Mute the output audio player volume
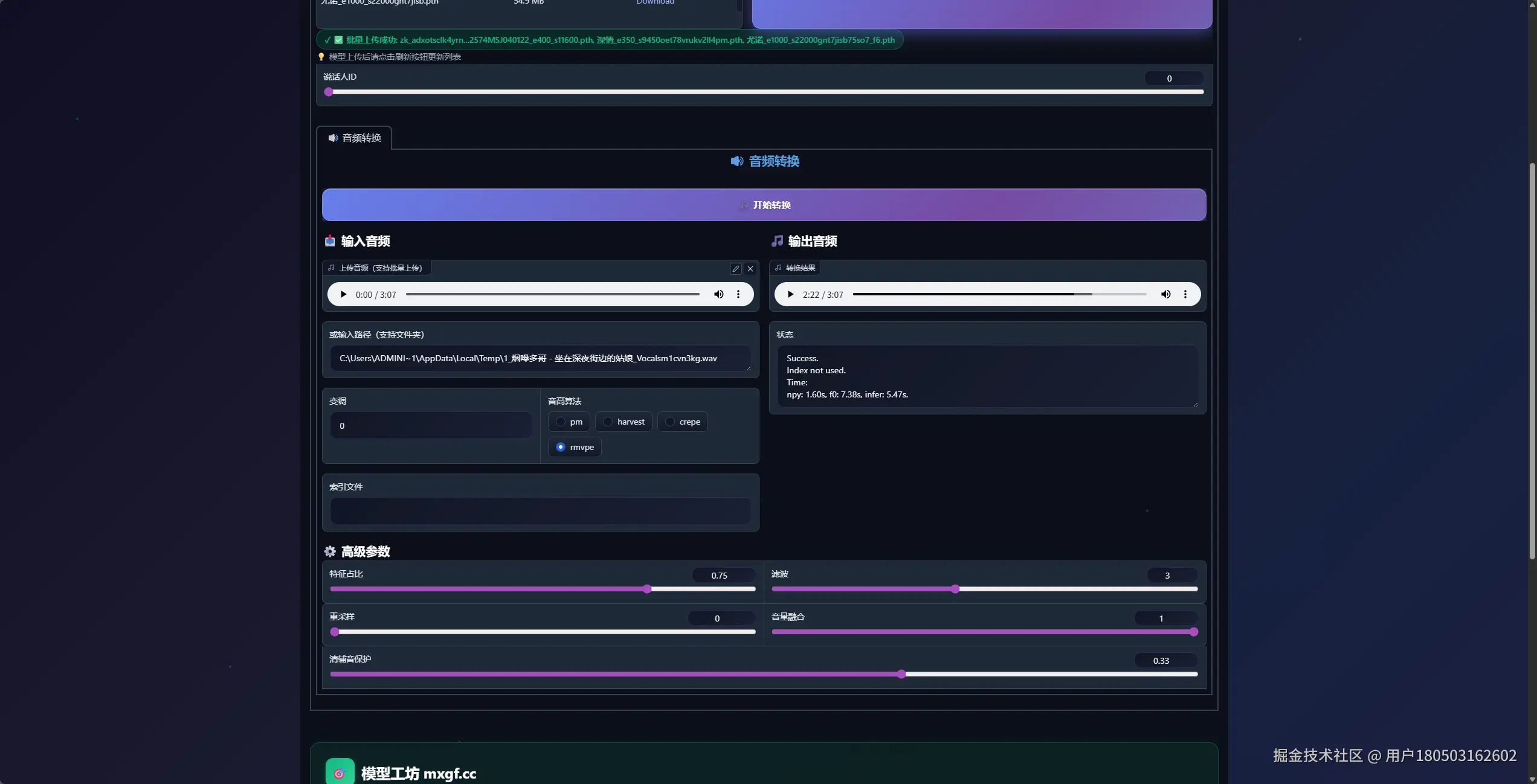 tap(1165, 295)
